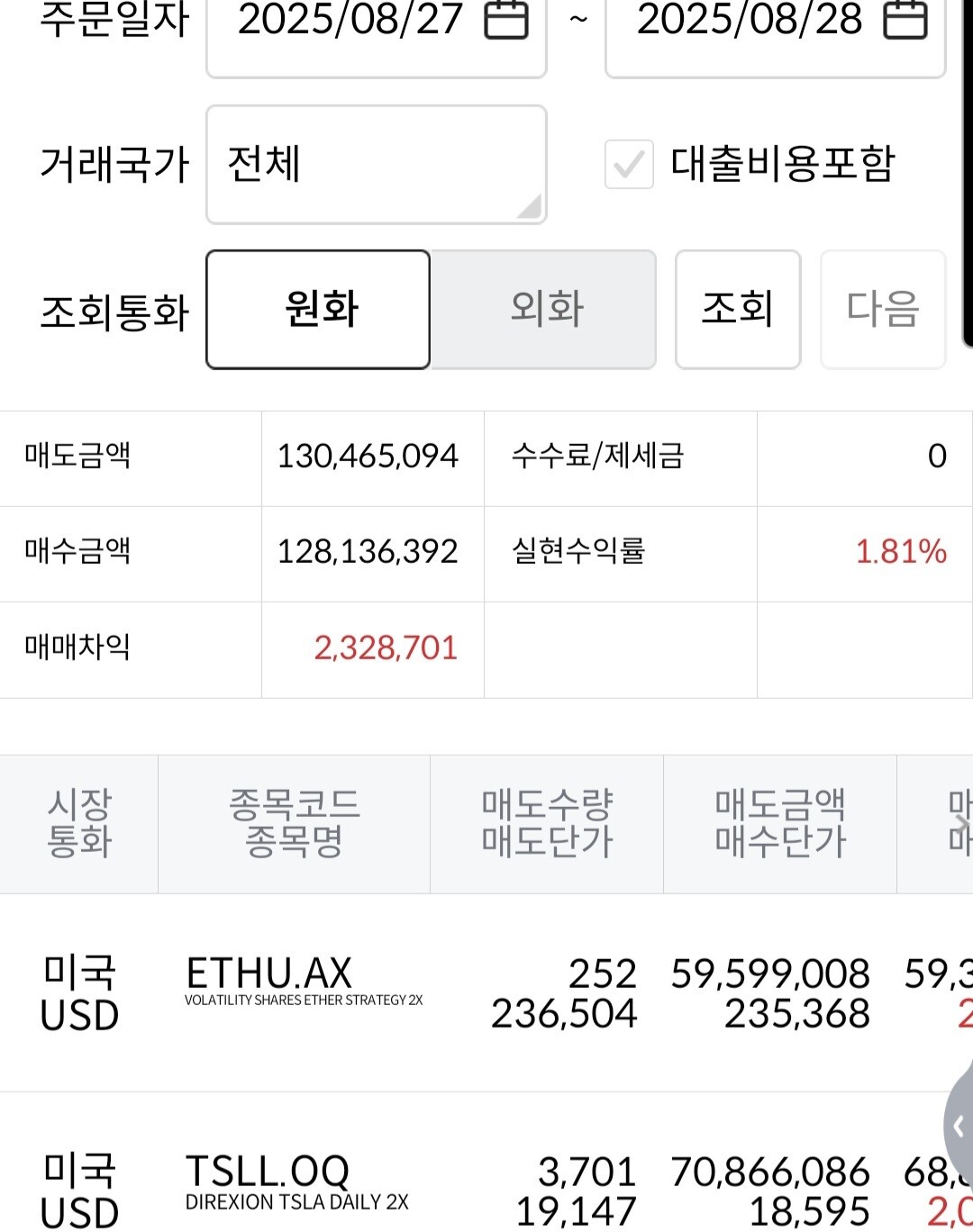The image size is (973, 1232).
Task: Tap the 실현수익률 value 1.81%
Action: pyautogui.click(x=900, y=552)
